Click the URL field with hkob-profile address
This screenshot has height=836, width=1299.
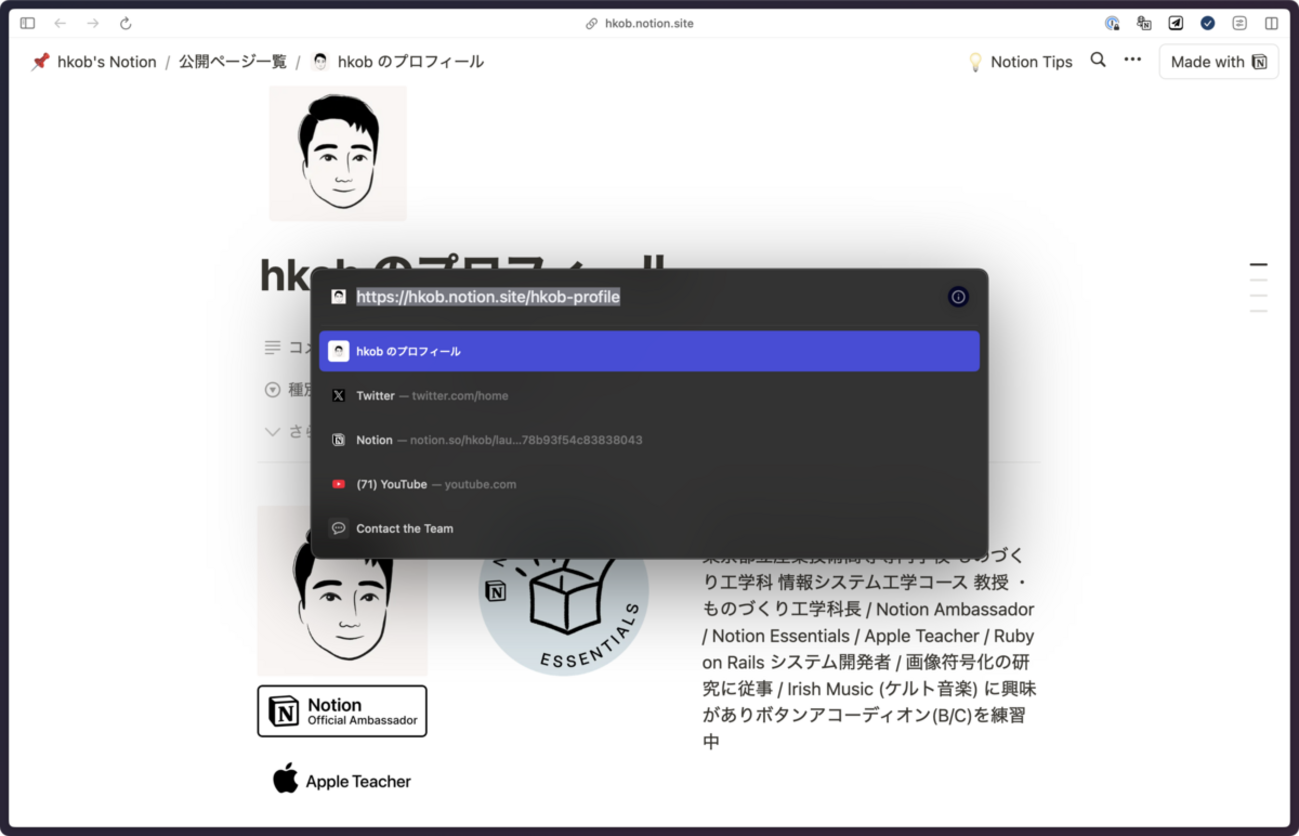click(488, 297)
